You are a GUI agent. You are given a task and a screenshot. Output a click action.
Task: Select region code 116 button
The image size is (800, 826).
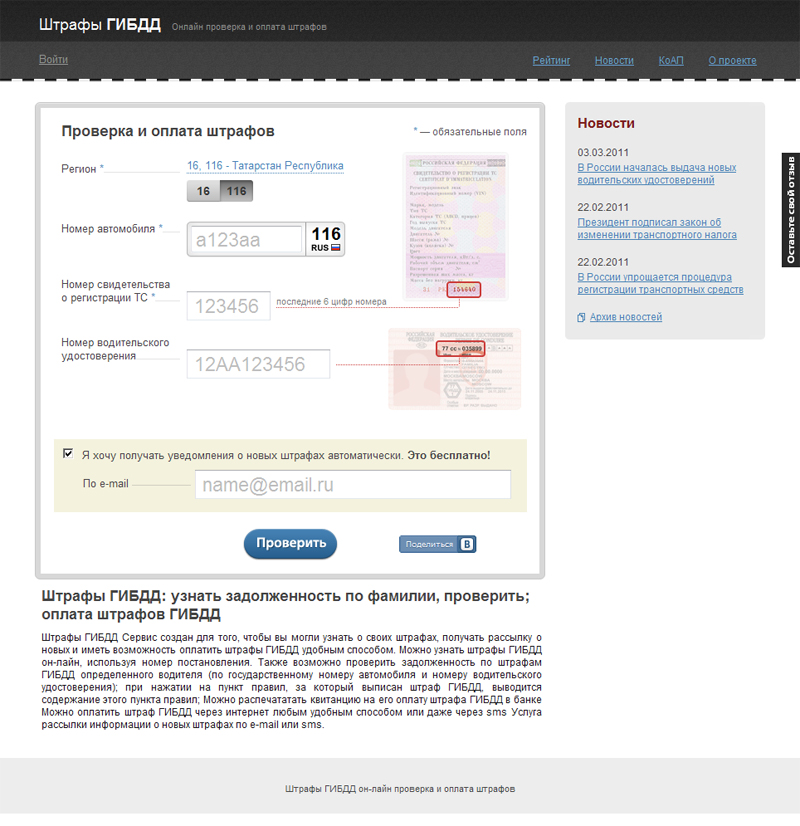tap(236, 191)
